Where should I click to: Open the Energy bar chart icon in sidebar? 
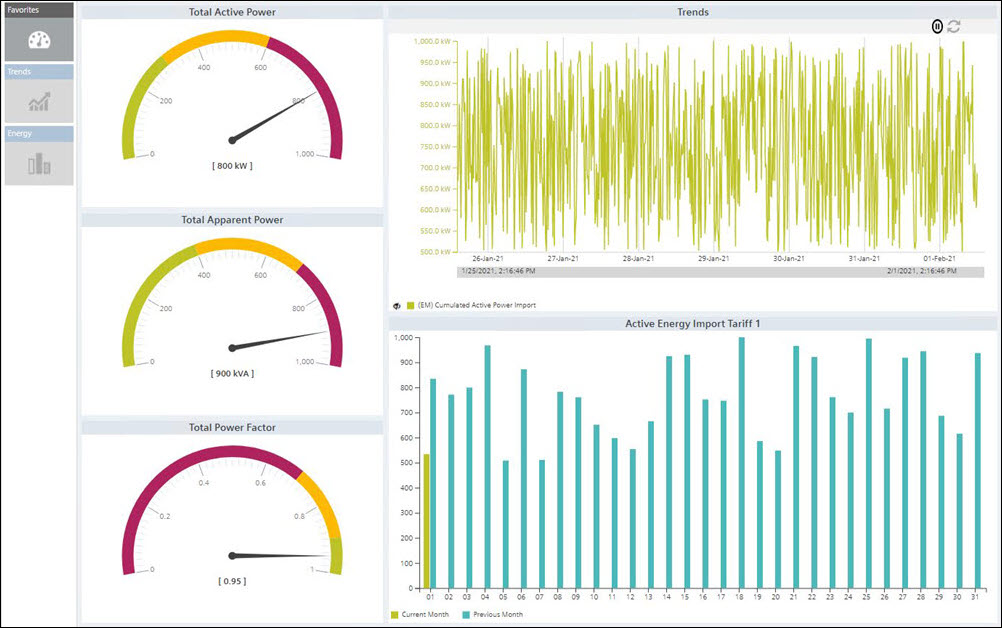(39, 164)
